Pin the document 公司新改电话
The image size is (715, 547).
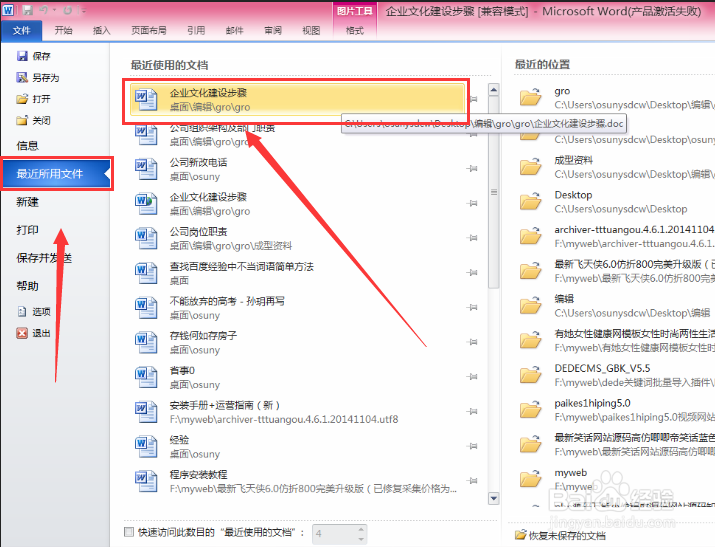[472, 169]
